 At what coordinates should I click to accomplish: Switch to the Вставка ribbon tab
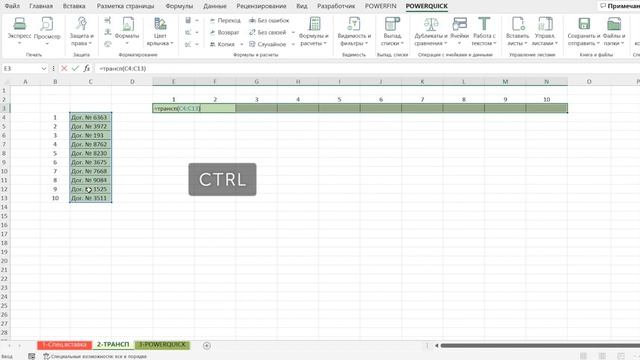[74, 6]
